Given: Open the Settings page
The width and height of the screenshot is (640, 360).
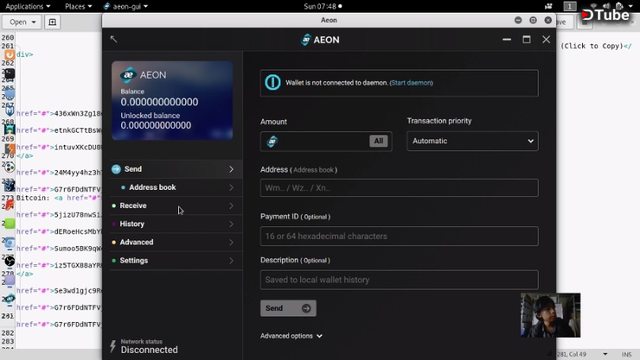Looking at the screenshot, I should 176,260.
